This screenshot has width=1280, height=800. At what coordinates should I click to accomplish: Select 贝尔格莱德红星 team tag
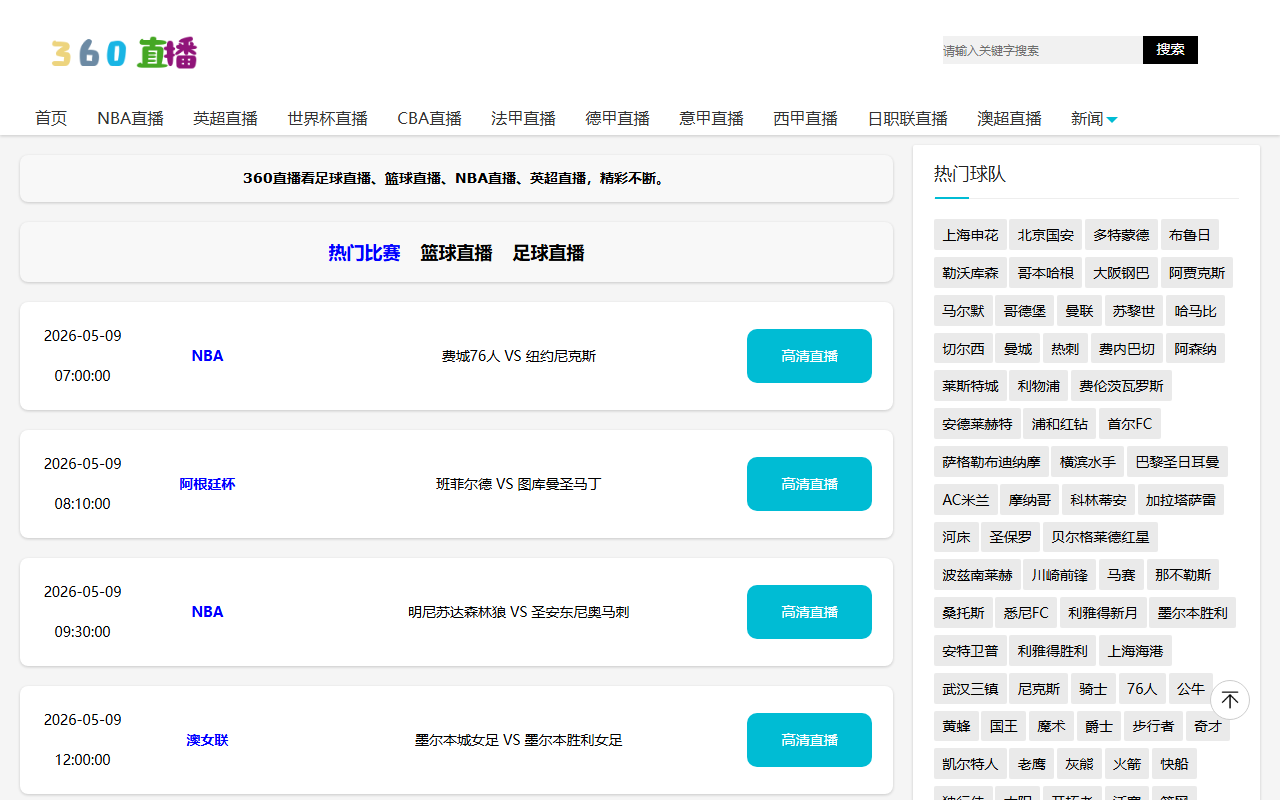pos(1100,537)
